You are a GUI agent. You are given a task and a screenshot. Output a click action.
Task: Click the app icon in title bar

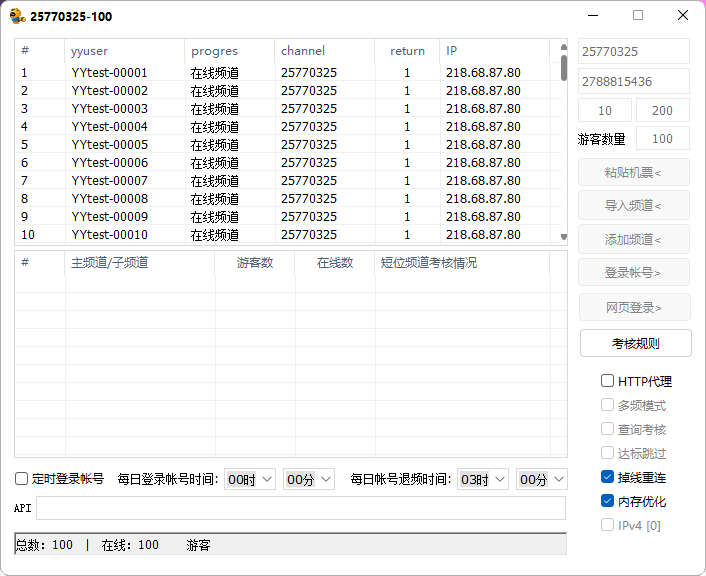point(17,16)
